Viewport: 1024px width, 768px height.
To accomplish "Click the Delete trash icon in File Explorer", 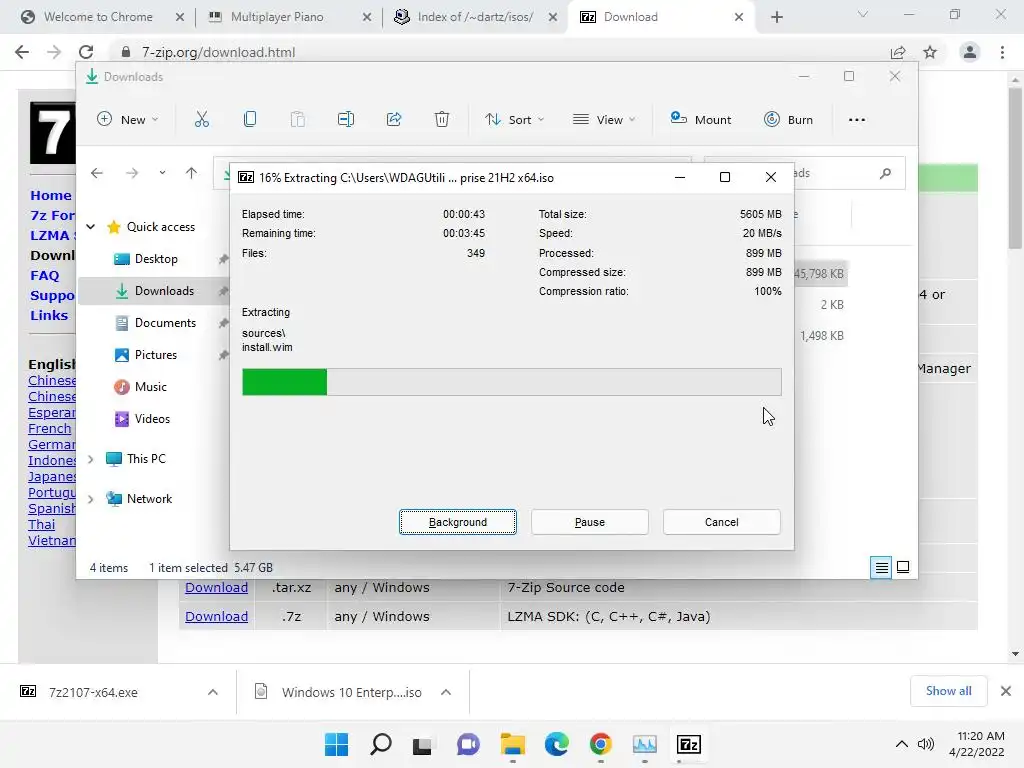I will 442,119.
